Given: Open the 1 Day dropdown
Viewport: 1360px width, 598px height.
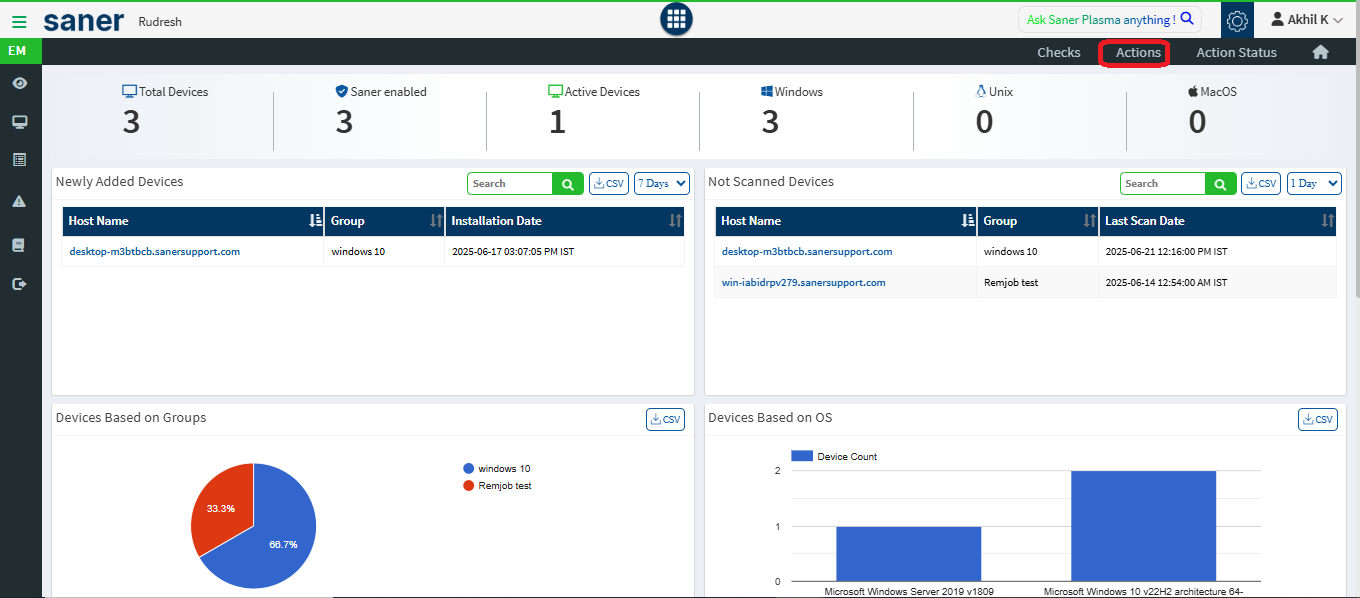Looking at the screenshot, I should [x=1314, y=184].
